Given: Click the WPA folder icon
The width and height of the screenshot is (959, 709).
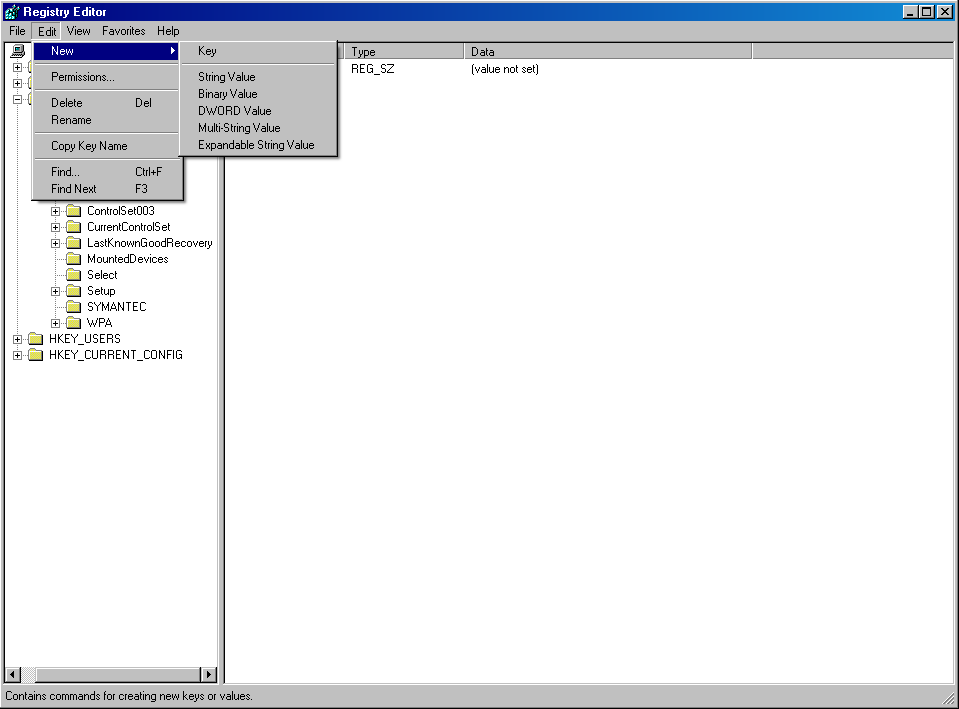Looking at the screenshot, I should tap(73, 322).
